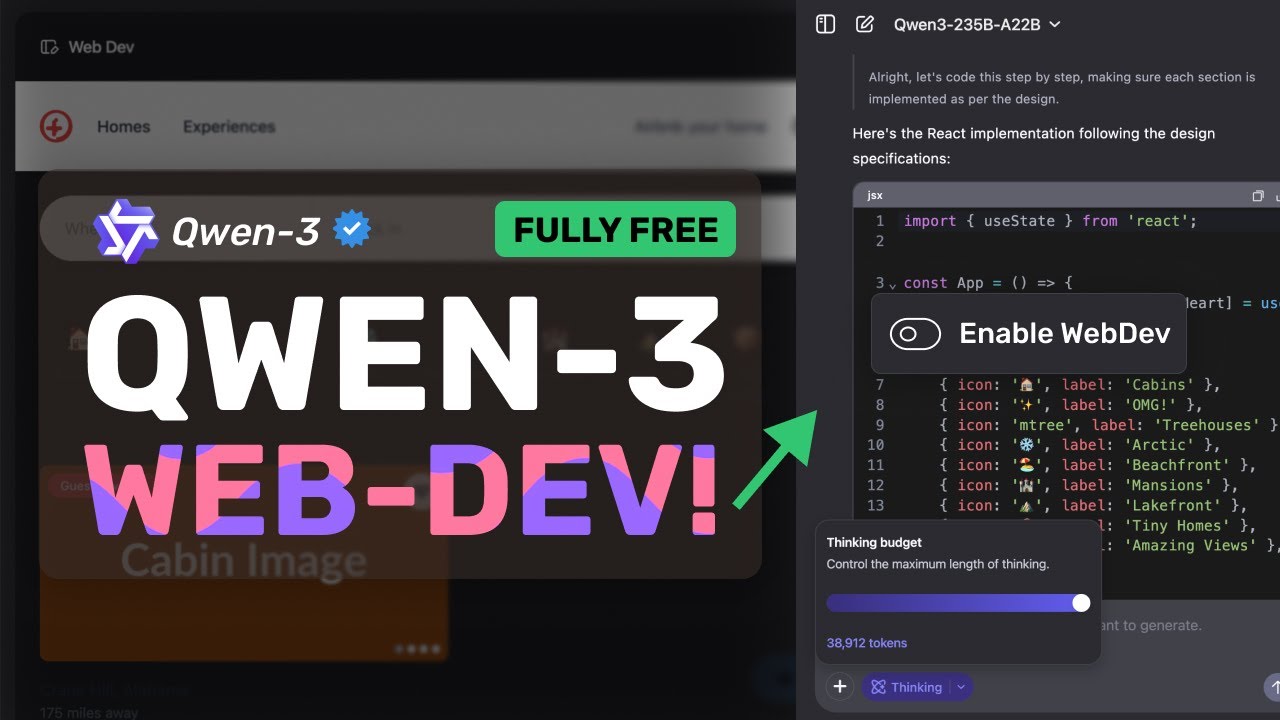Click the Web Dev panel icon
The image size is (1280, 720).
(49, 47)
